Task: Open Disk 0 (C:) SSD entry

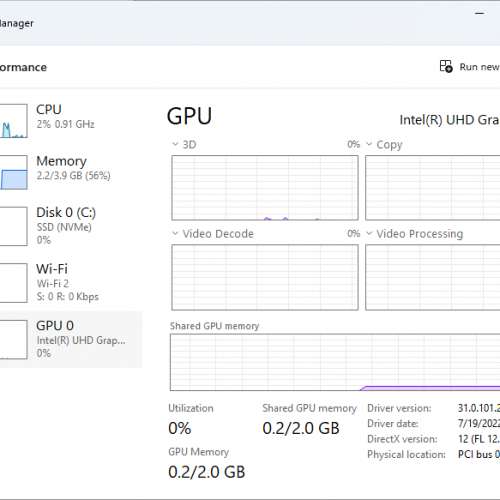Action: [x=71, y=226]
